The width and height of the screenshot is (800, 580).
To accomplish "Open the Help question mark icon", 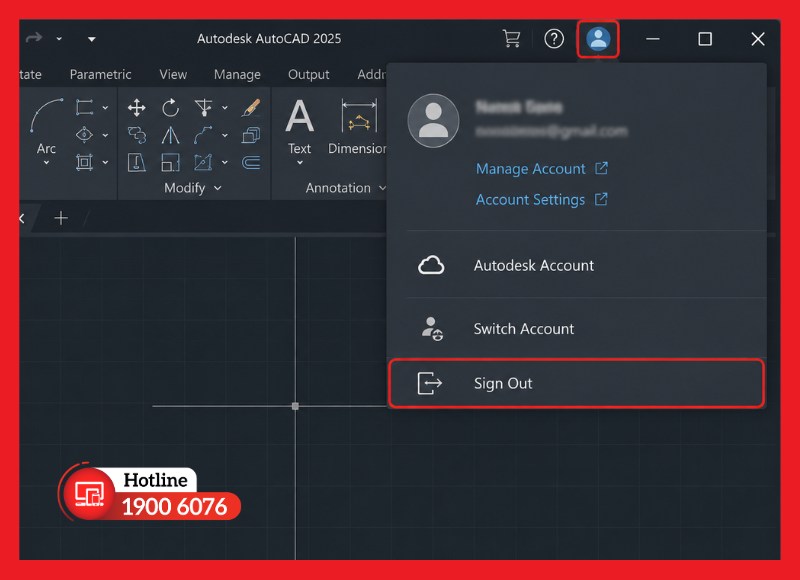I will click(554, 38).
